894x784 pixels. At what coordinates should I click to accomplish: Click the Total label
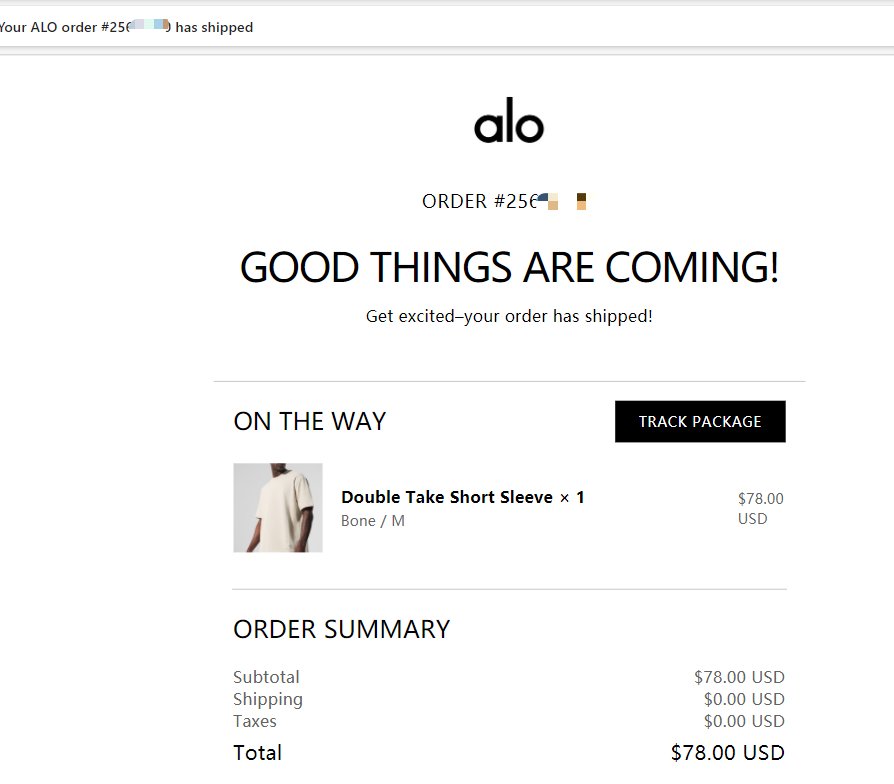pyautogui.click(x=258, y=753)
